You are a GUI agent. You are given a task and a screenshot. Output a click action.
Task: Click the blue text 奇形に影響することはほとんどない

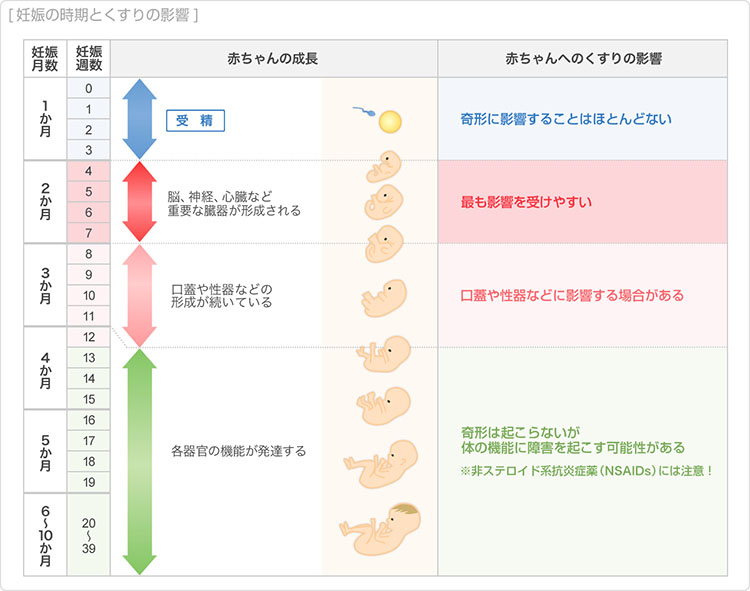566,119
